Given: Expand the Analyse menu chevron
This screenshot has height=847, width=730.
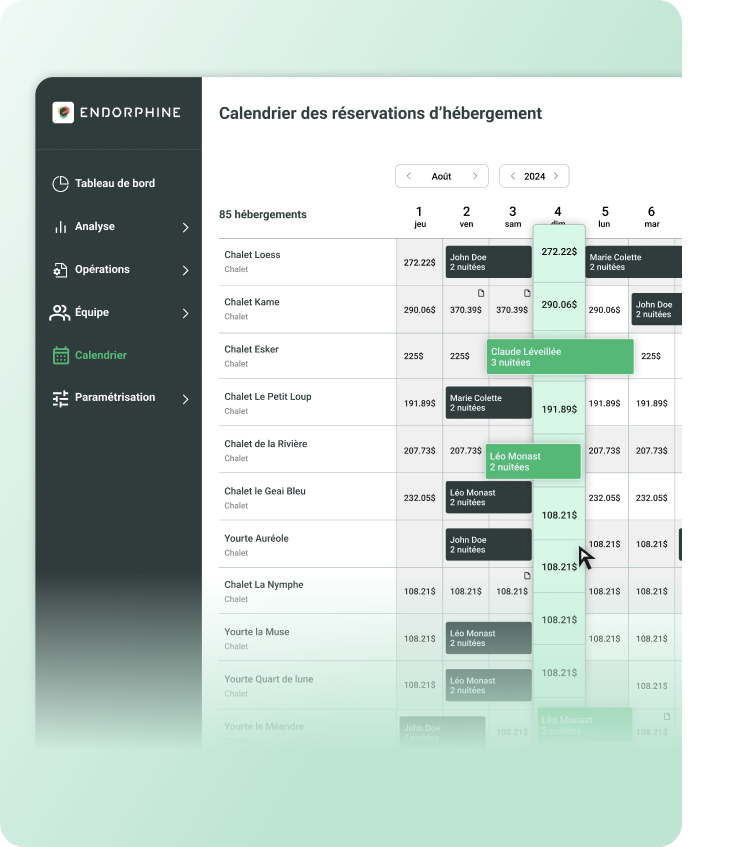Looking at the screenshot, I should (x=185, y=227).
